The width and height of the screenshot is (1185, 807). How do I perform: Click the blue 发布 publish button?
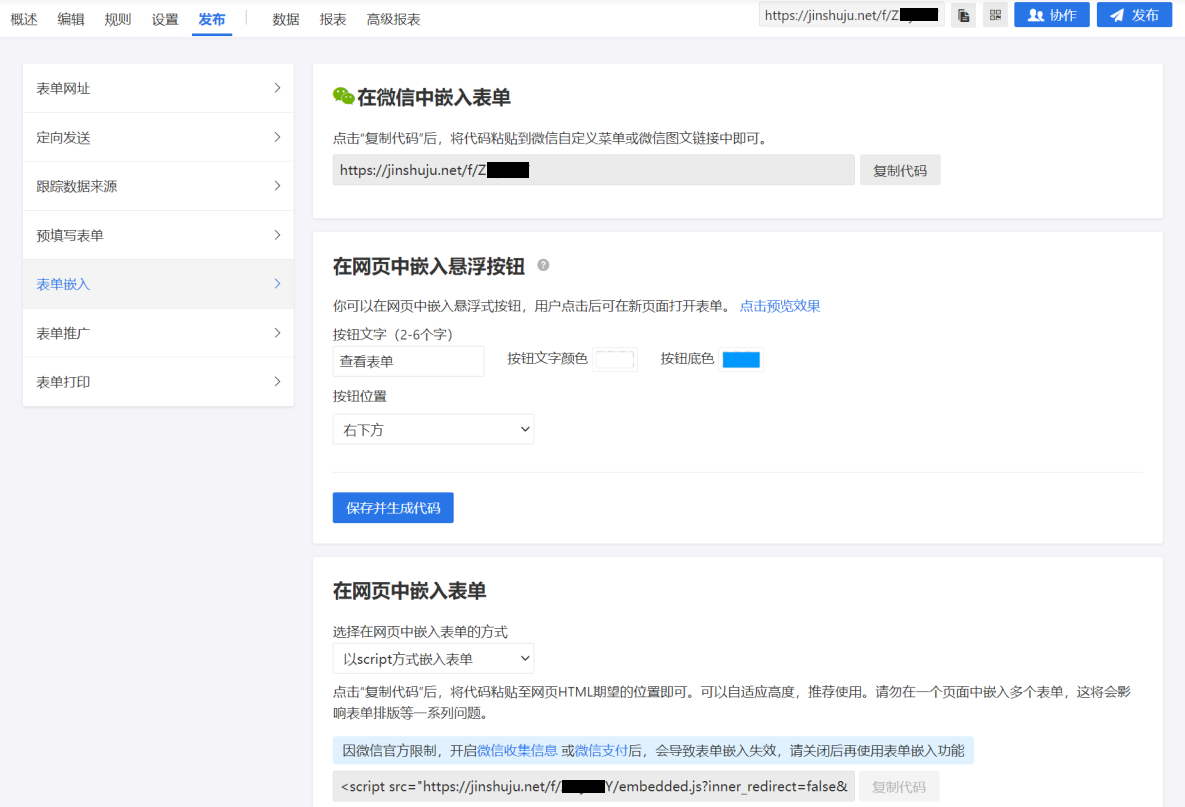click(x=1134, y=15)
